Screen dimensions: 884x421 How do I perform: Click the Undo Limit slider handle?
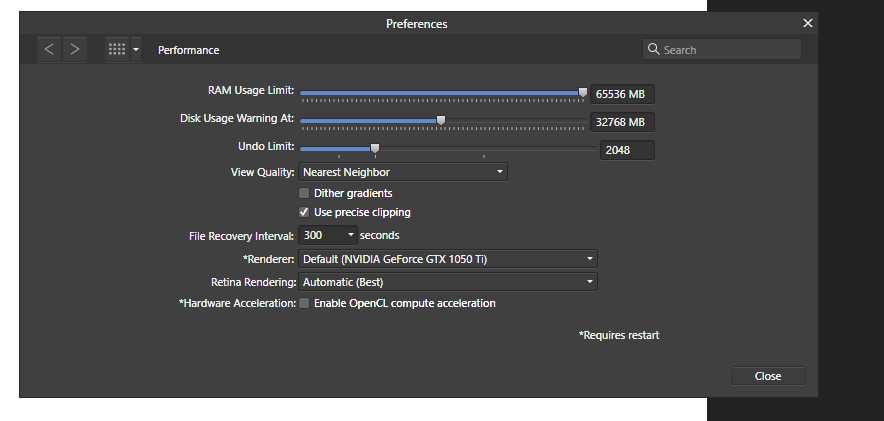coord(375,148)
